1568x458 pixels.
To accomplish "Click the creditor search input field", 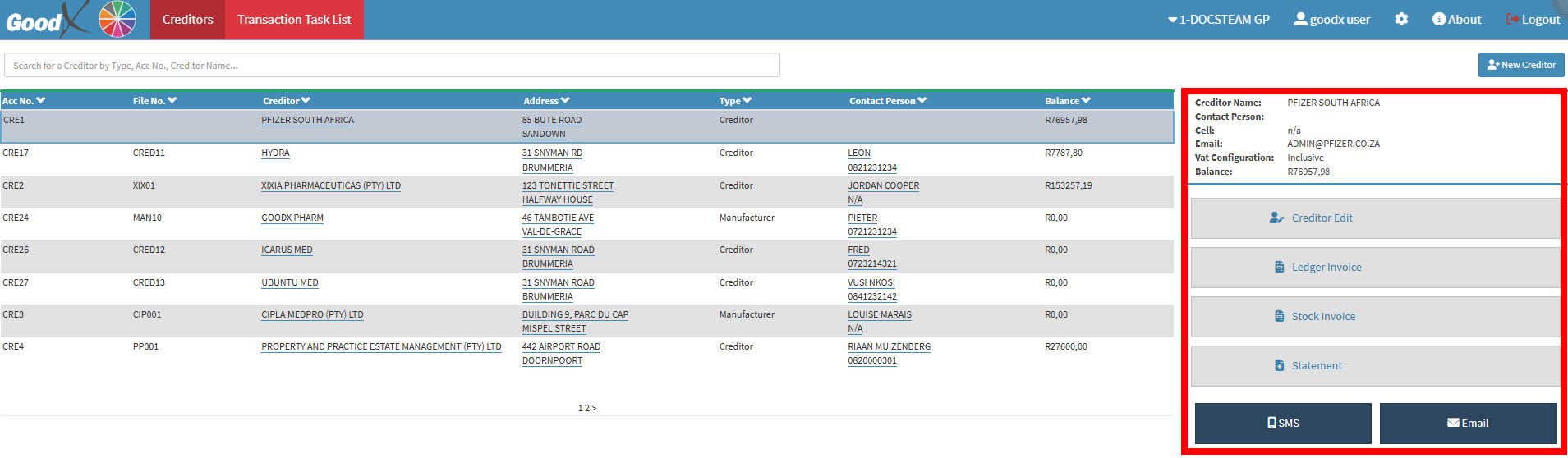I will pos(392,66).
